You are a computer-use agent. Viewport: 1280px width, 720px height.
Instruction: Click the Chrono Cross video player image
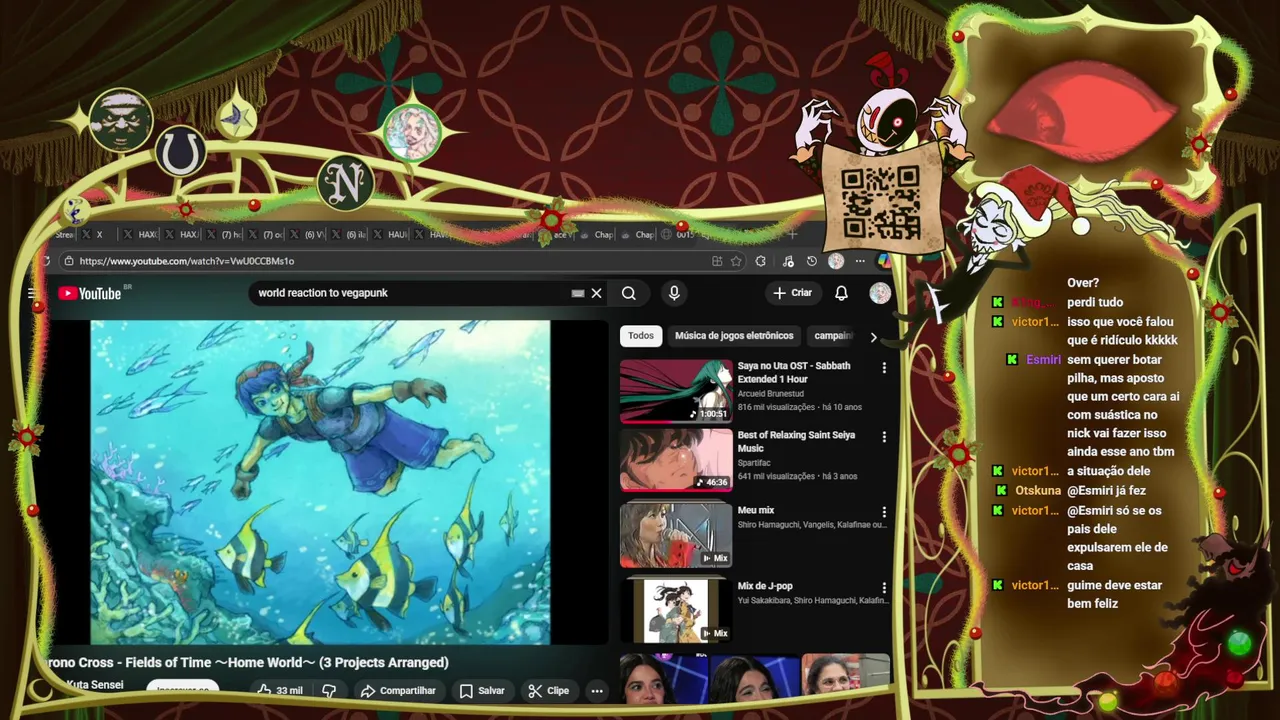coord(320,482)
